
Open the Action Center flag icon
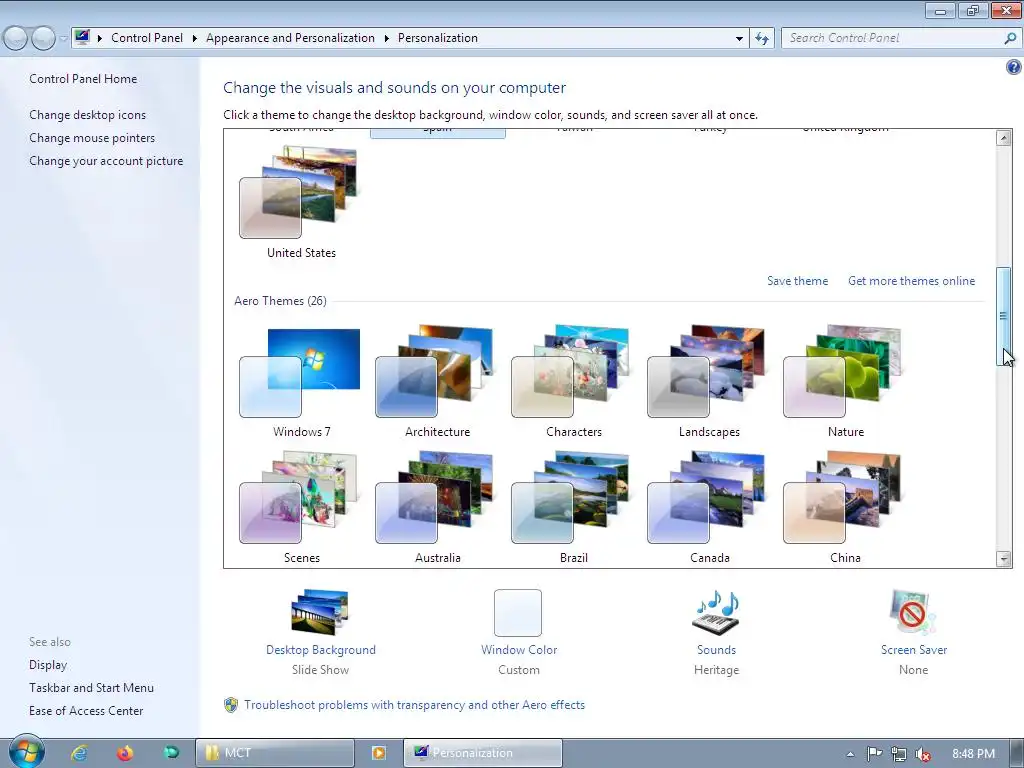[874, 754]
